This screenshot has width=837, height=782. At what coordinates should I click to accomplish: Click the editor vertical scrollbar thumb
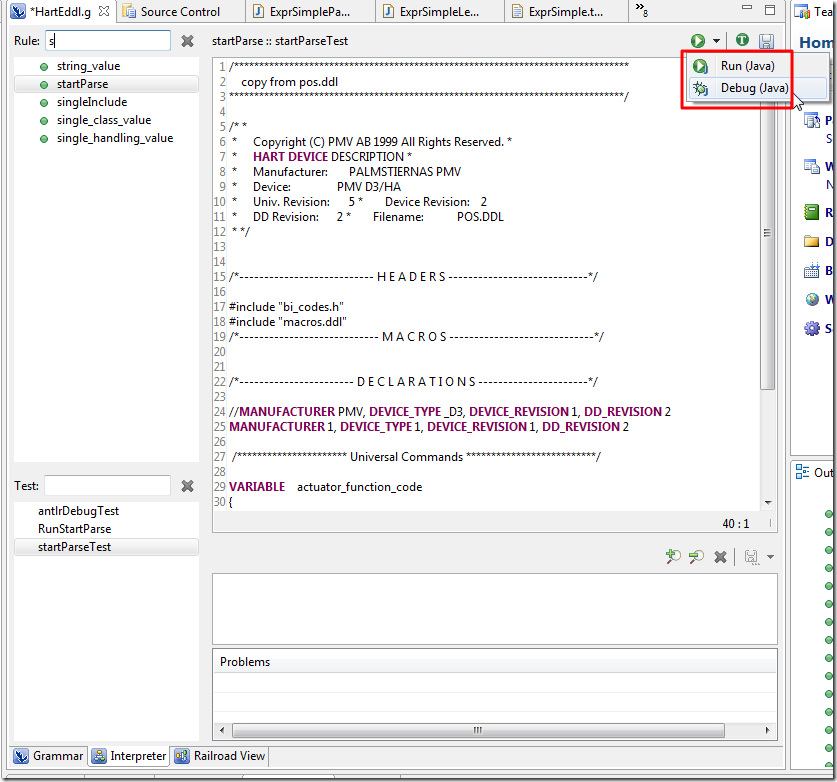pos(767,232)
